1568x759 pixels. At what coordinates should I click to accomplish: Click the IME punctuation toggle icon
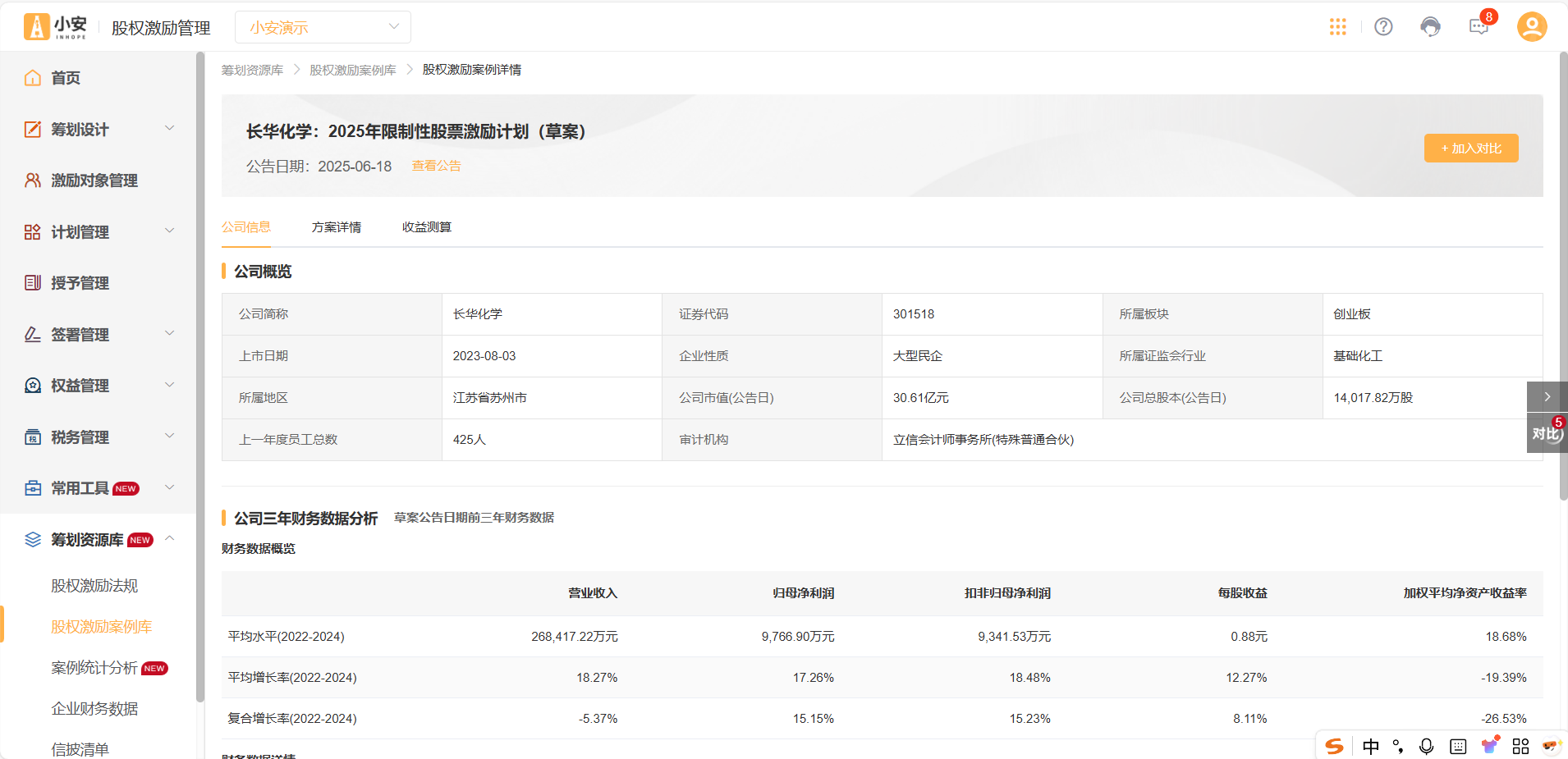[x=1398, y=746]
